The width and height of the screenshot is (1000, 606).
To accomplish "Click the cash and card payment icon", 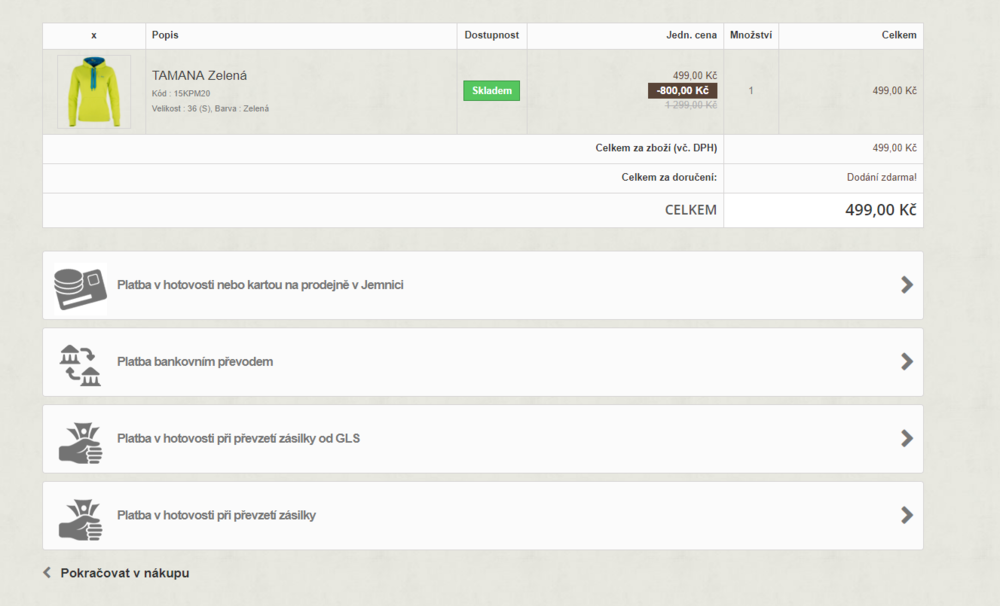I will [80, 288].
